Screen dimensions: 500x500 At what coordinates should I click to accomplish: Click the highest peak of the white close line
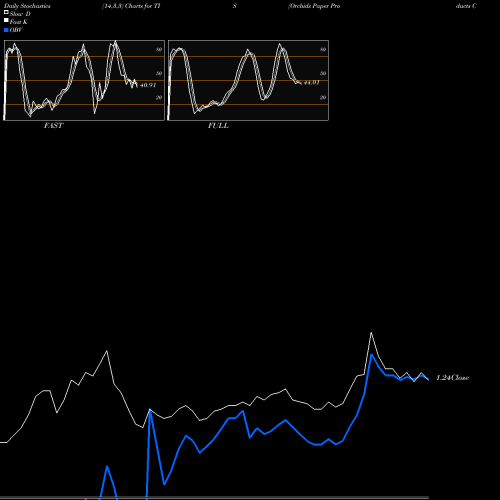point(371,333)
